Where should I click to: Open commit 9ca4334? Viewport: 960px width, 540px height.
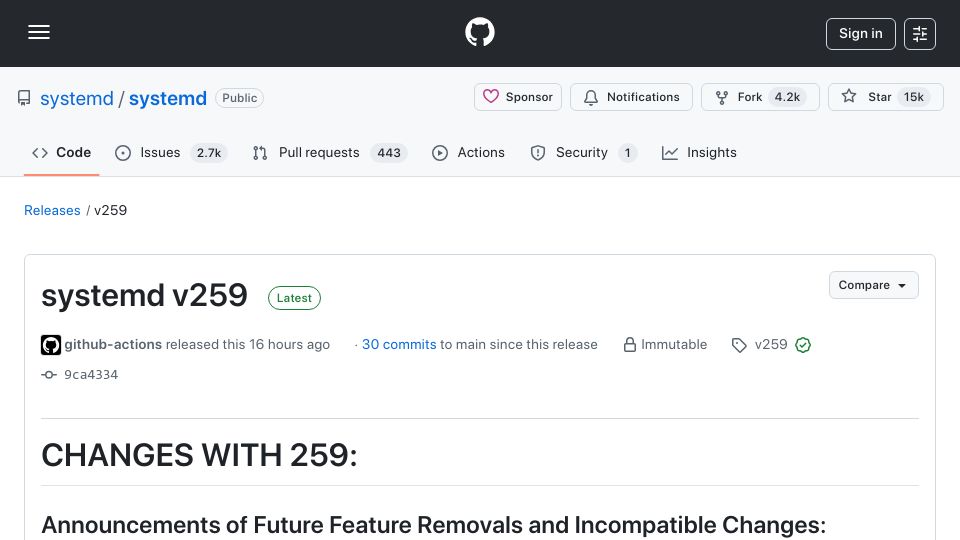(x=91, y=375)
